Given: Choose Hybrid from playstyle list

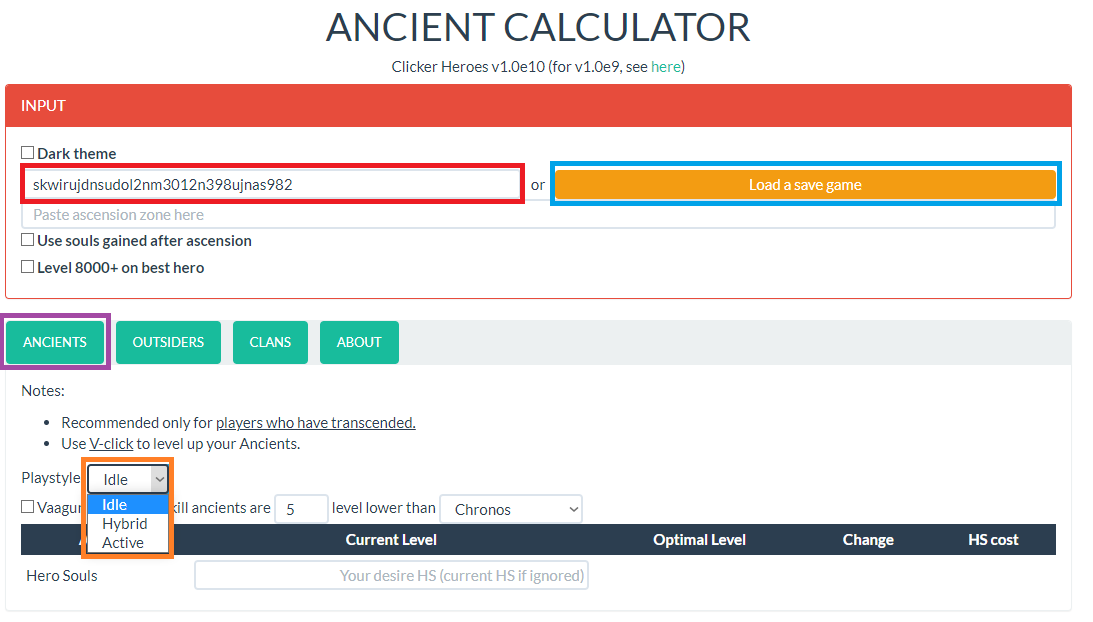Looking at the screenshot, I should pos(125,524).
